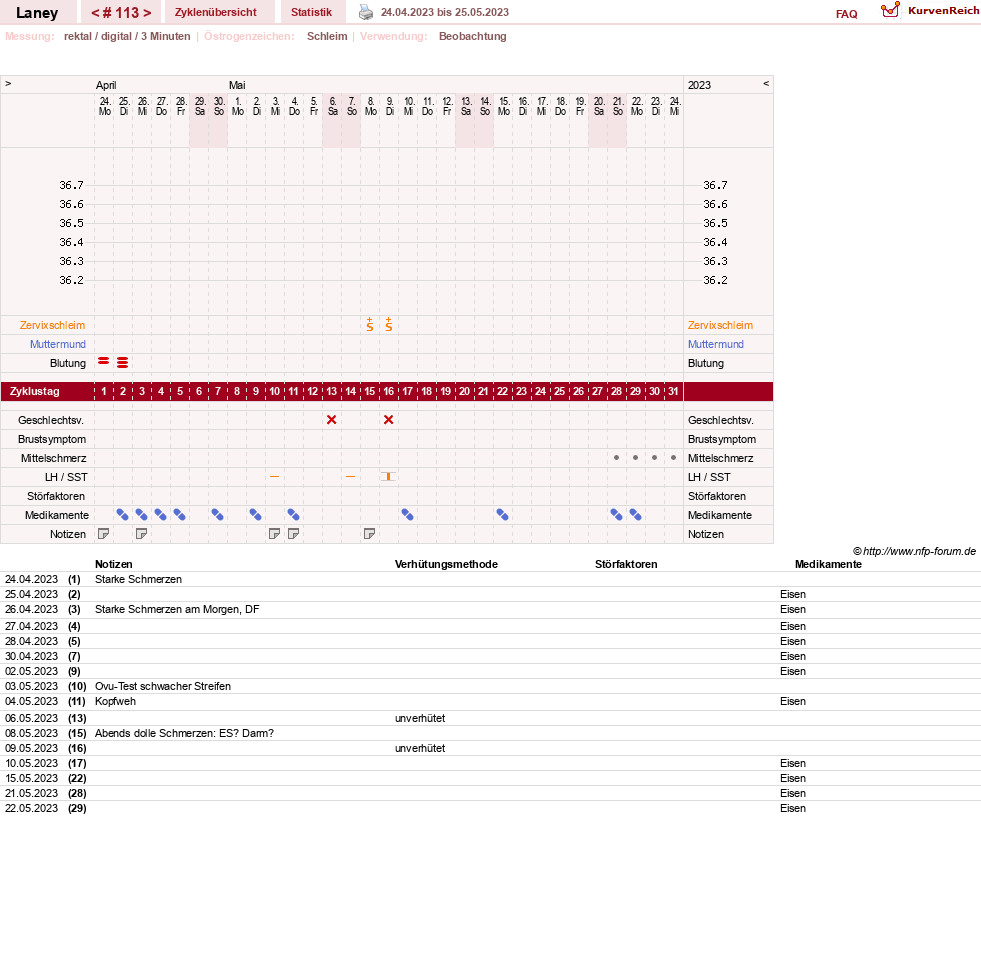This screenshot has height=963, width=981.
Task: Click the red X on cycle day 13
Action: point(332,420)
